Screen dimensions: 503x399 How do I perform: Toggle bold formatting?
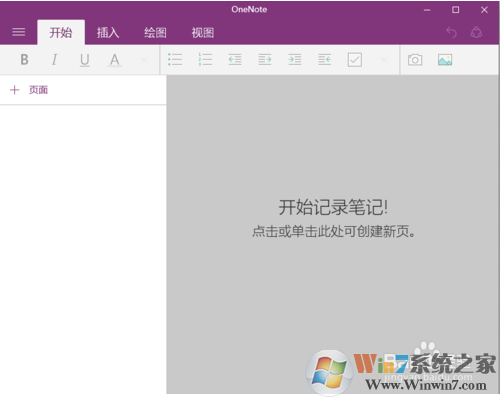pos(24,60)
